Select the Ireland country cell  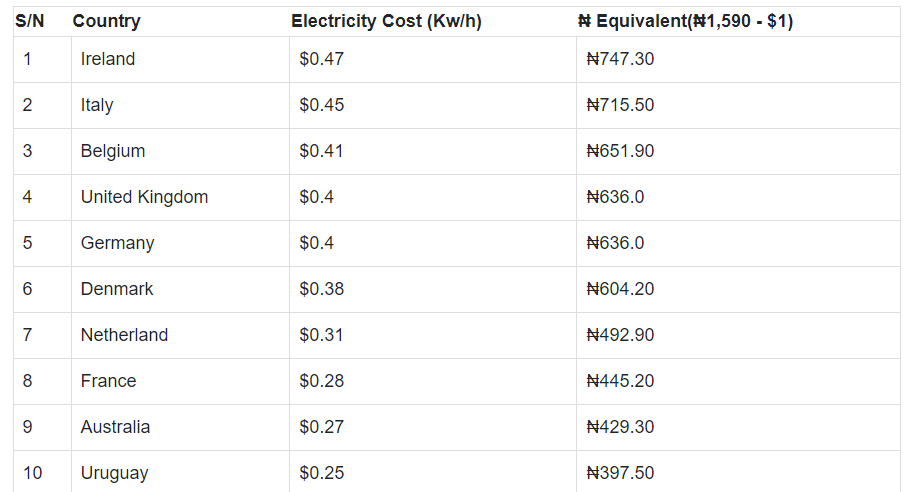108,59
